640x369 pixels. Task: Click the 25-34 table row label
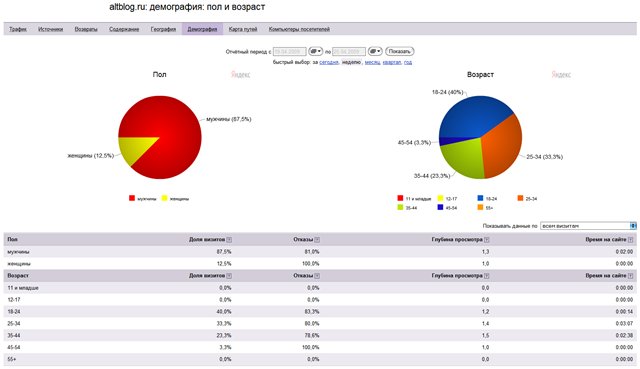[x=14, y=324]
